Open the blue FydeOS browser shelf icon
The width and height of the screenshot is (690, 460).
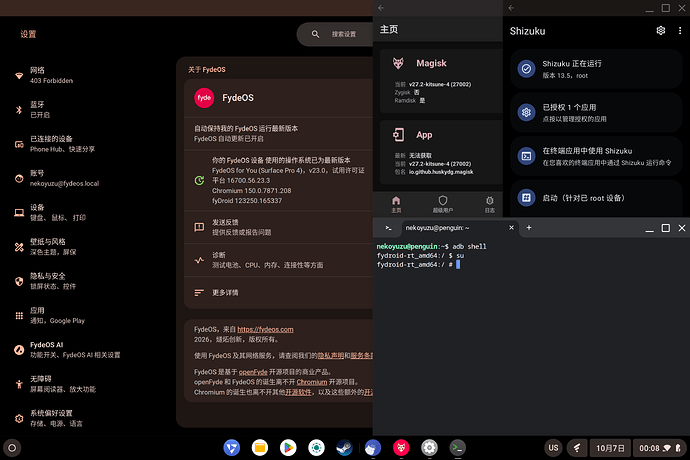[x=231, y=448]
